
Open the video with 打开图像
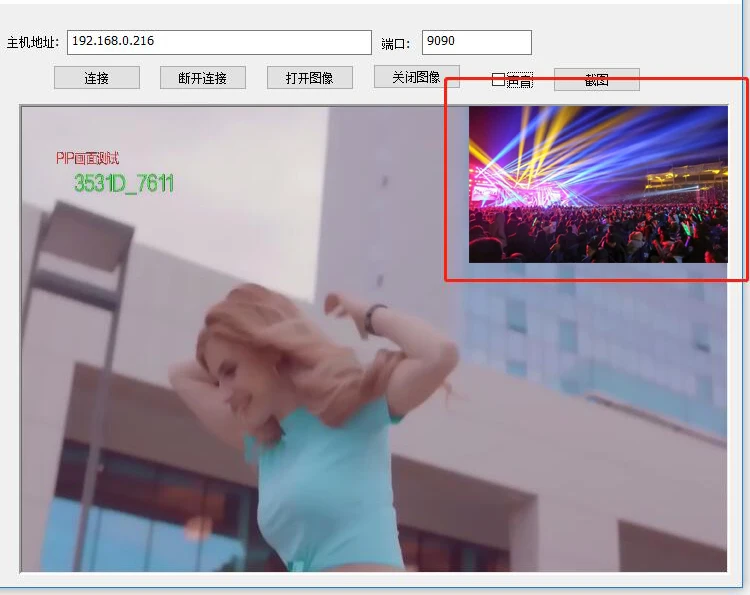[309, 78]
